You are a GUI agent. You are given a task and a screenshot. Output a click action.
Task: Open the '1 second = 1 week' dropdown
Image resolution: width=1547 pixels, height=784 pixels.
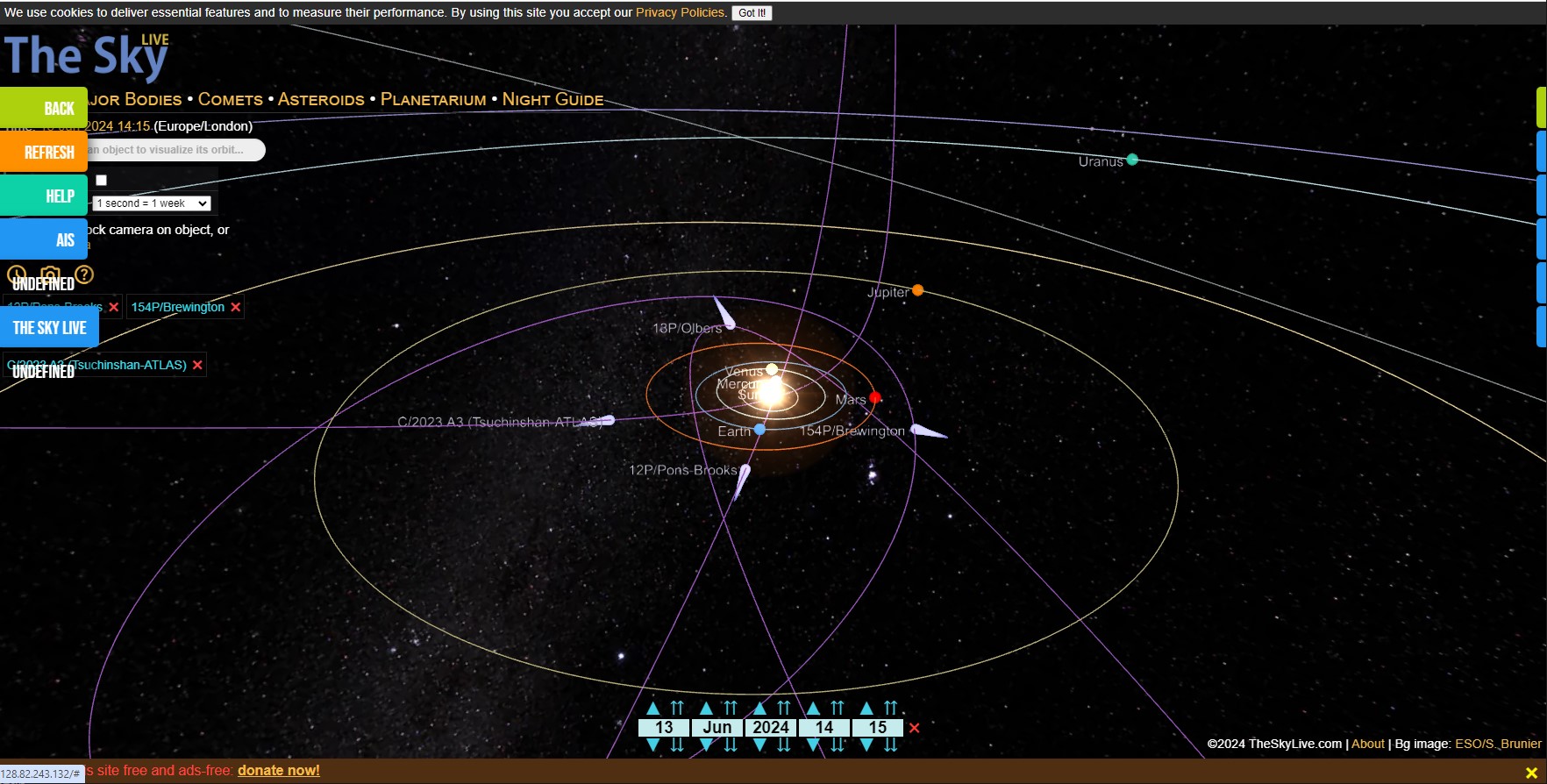153,203
